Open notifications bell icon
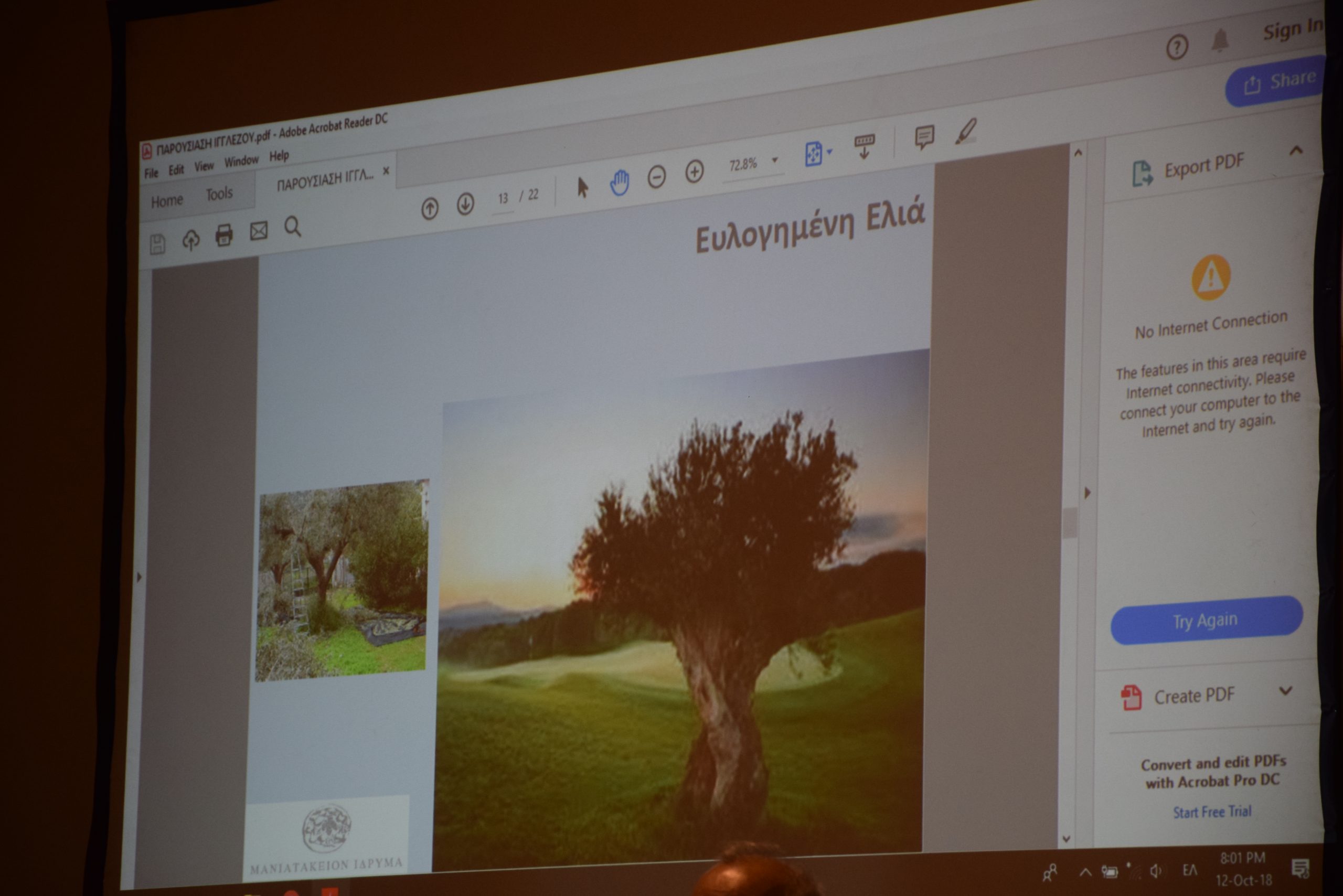This screenshot has height=896, width=1343. pos(1220,40)
